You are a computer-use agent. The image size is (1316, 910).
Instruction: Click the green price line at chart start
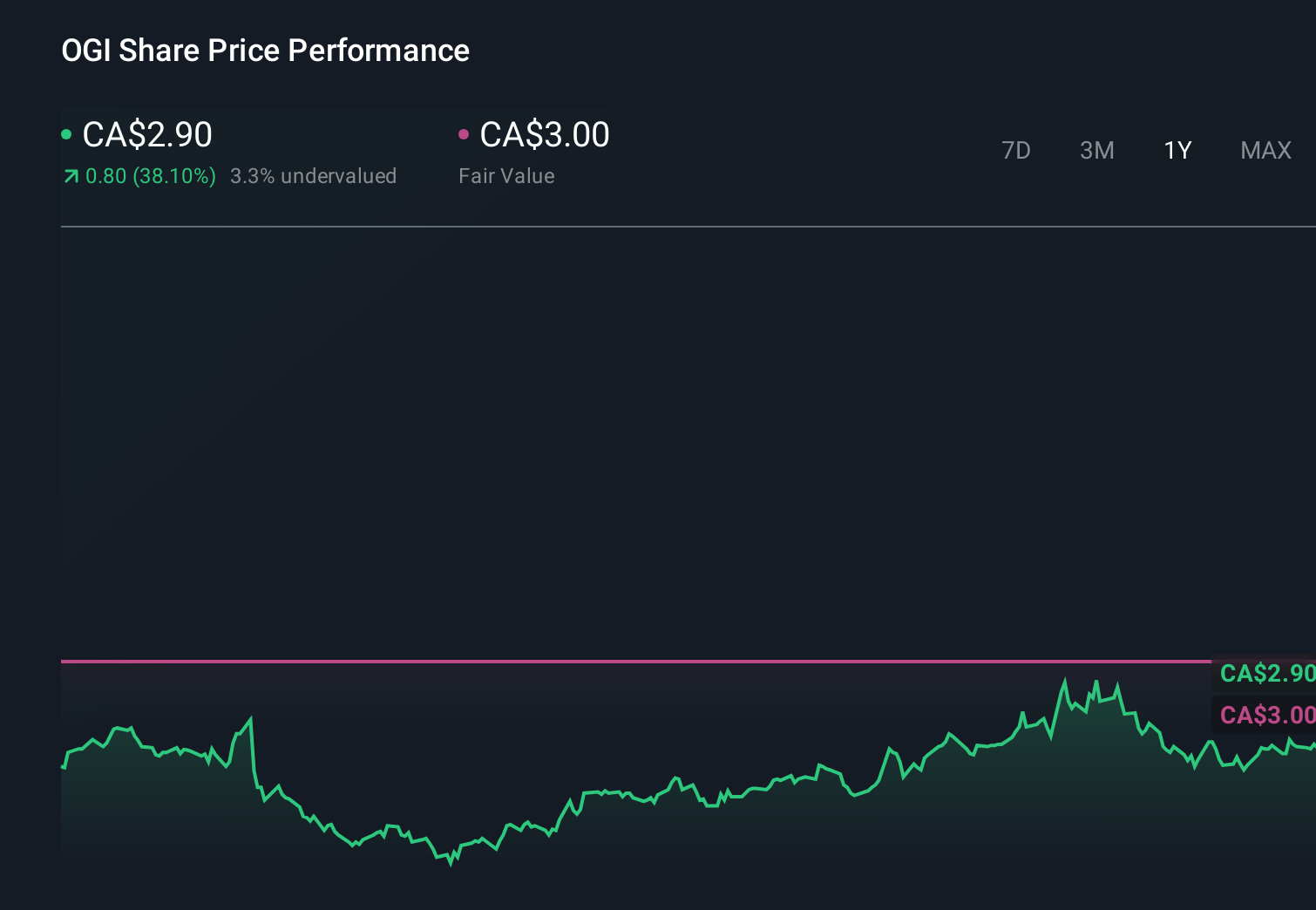tap(63, 767)
